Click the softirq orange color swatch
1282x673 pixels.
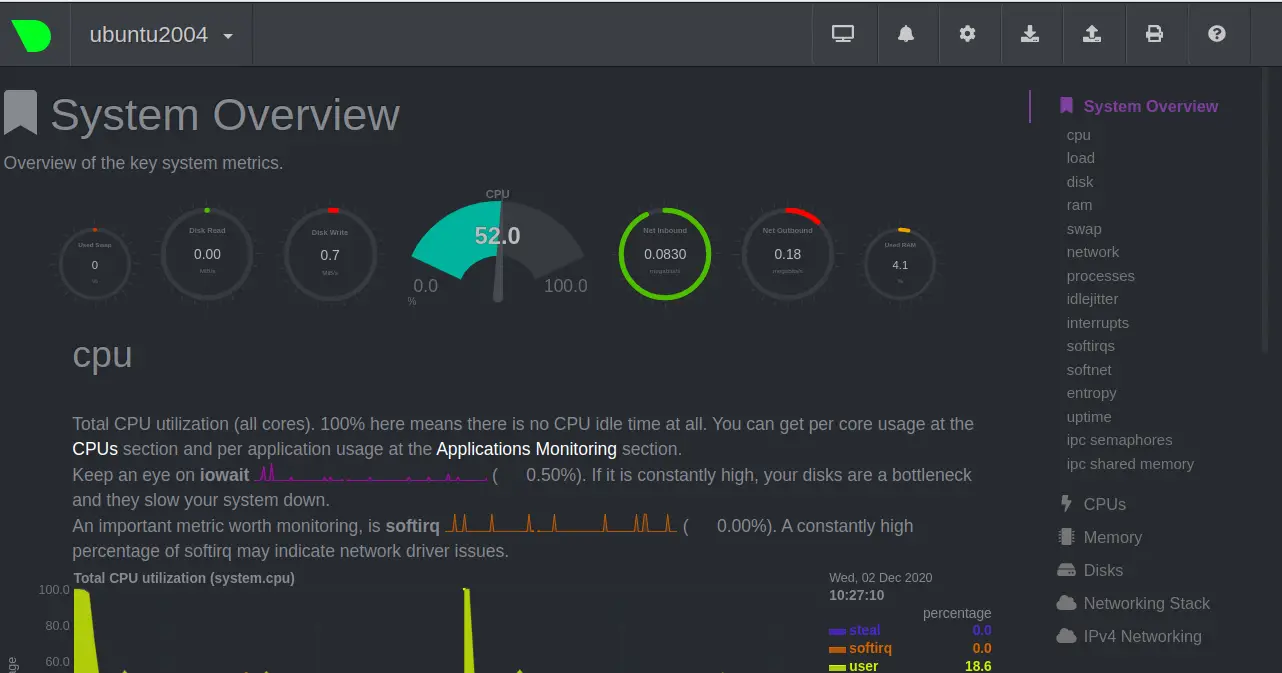837,649
